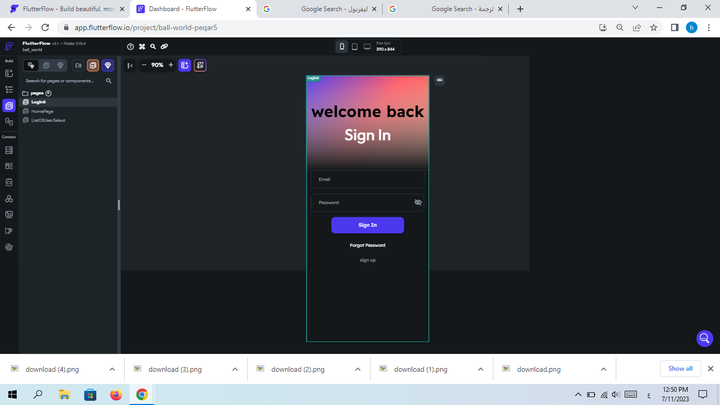Viewport: 720px width, 405px height.
Task: Click the help question mark icon
Action: (x=130, y=47)
